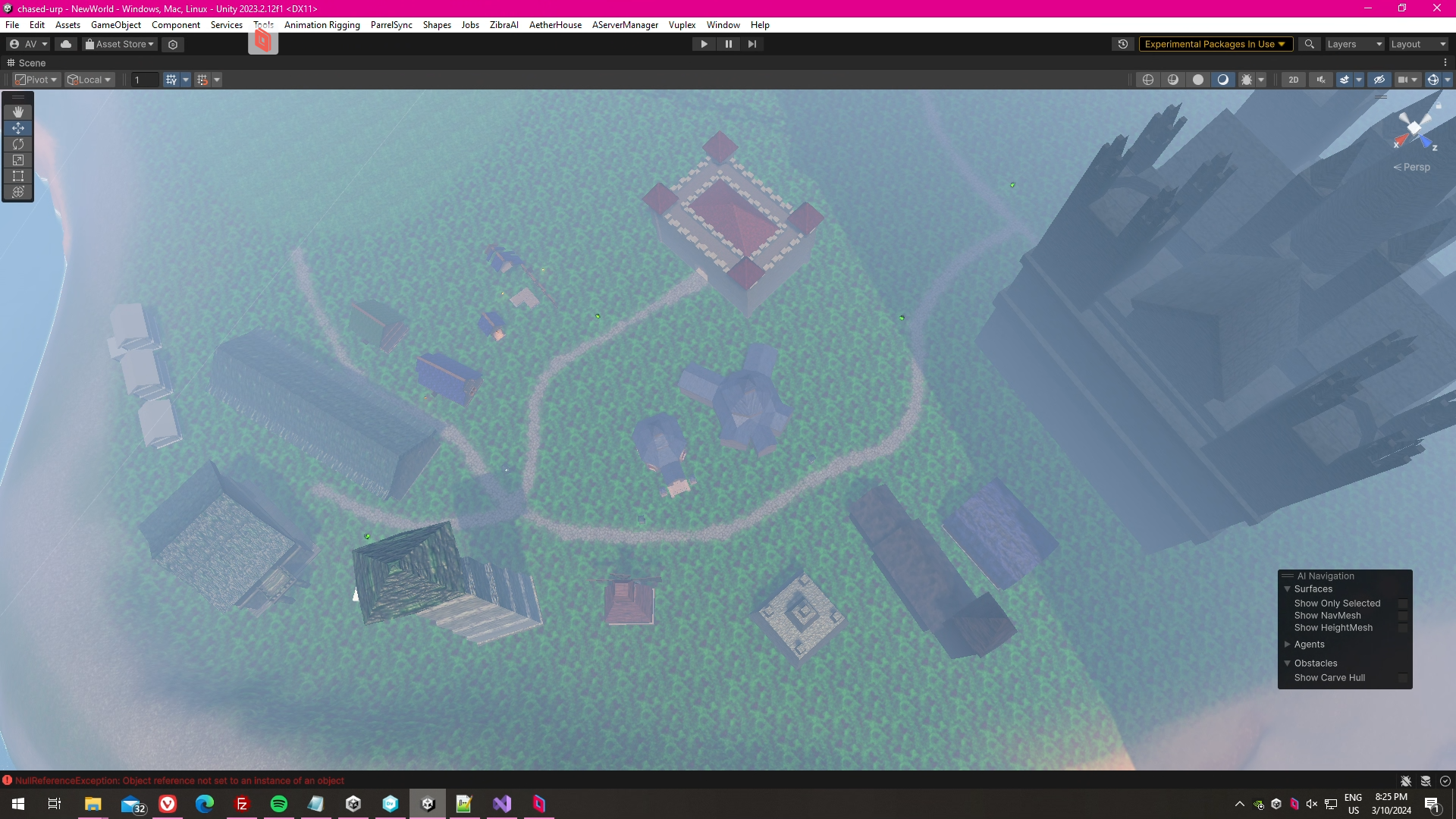Open the GameObject menu
The height and width of the screenshot is (819, 1456).
[x=115, y=25]
